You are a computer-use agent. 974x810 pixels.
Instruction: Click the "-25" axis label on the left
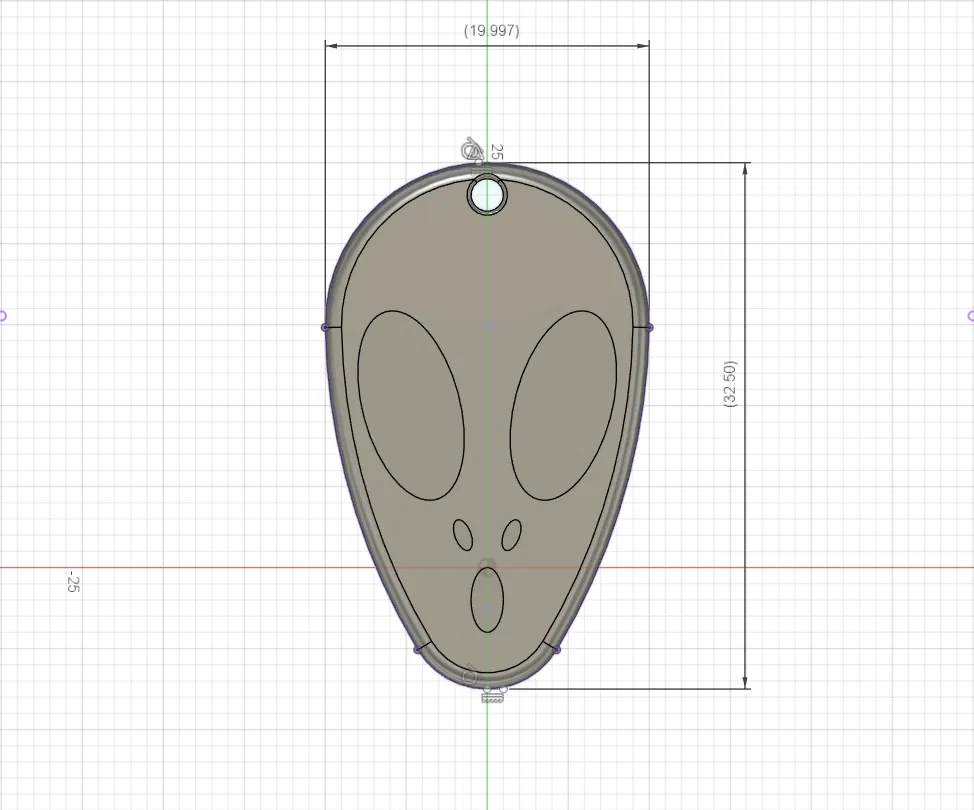point(73,581)
